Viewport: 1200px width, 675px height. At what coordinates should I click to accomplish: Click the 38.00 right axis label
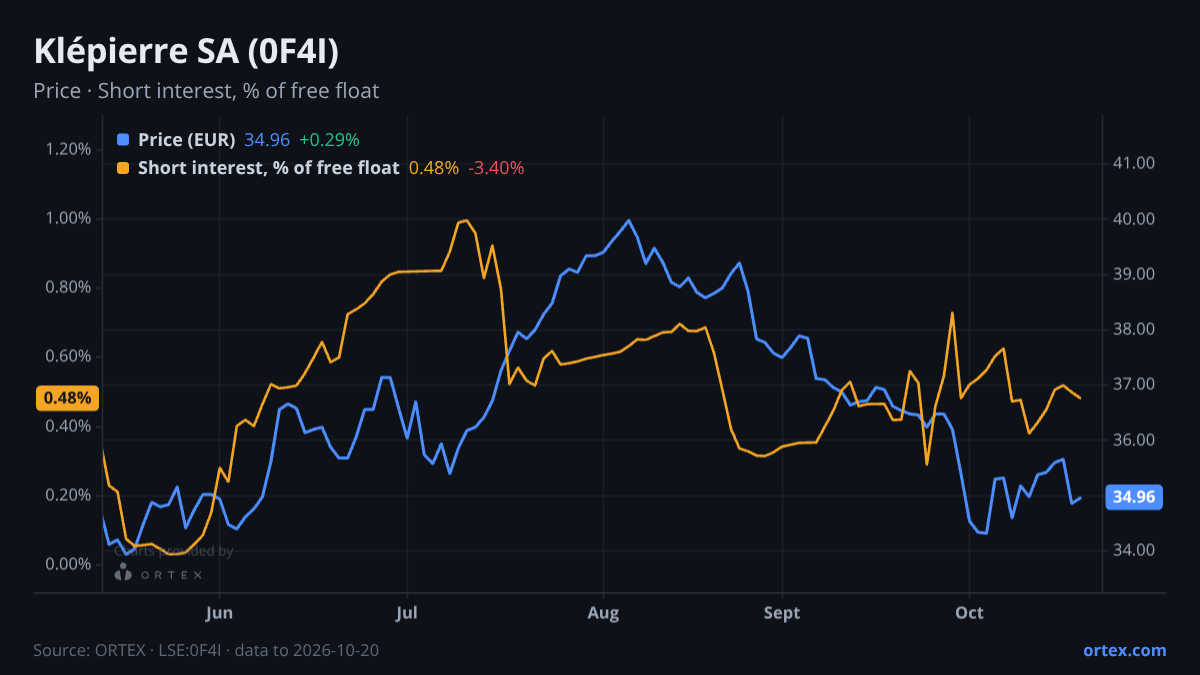tap(1133, 329)
